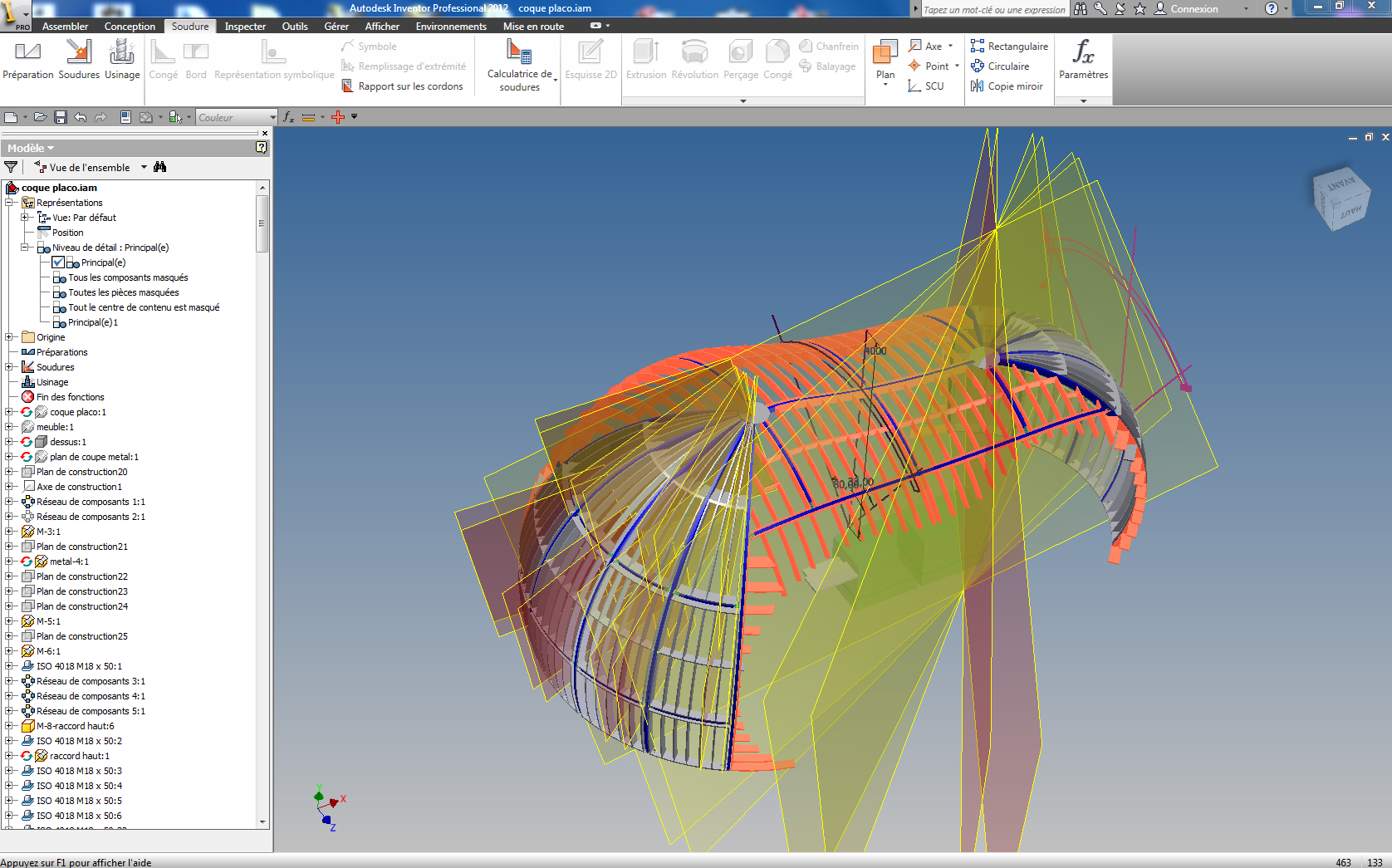
Task: Click the red plus icon in quick toolbar
Action: click(x=337, y=117)
